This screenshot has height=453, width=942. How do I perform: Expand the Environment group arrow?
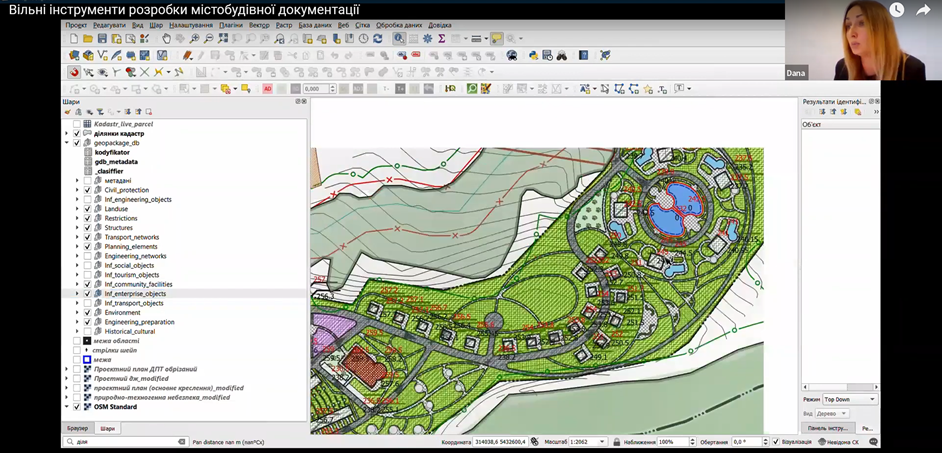[77, 312]
